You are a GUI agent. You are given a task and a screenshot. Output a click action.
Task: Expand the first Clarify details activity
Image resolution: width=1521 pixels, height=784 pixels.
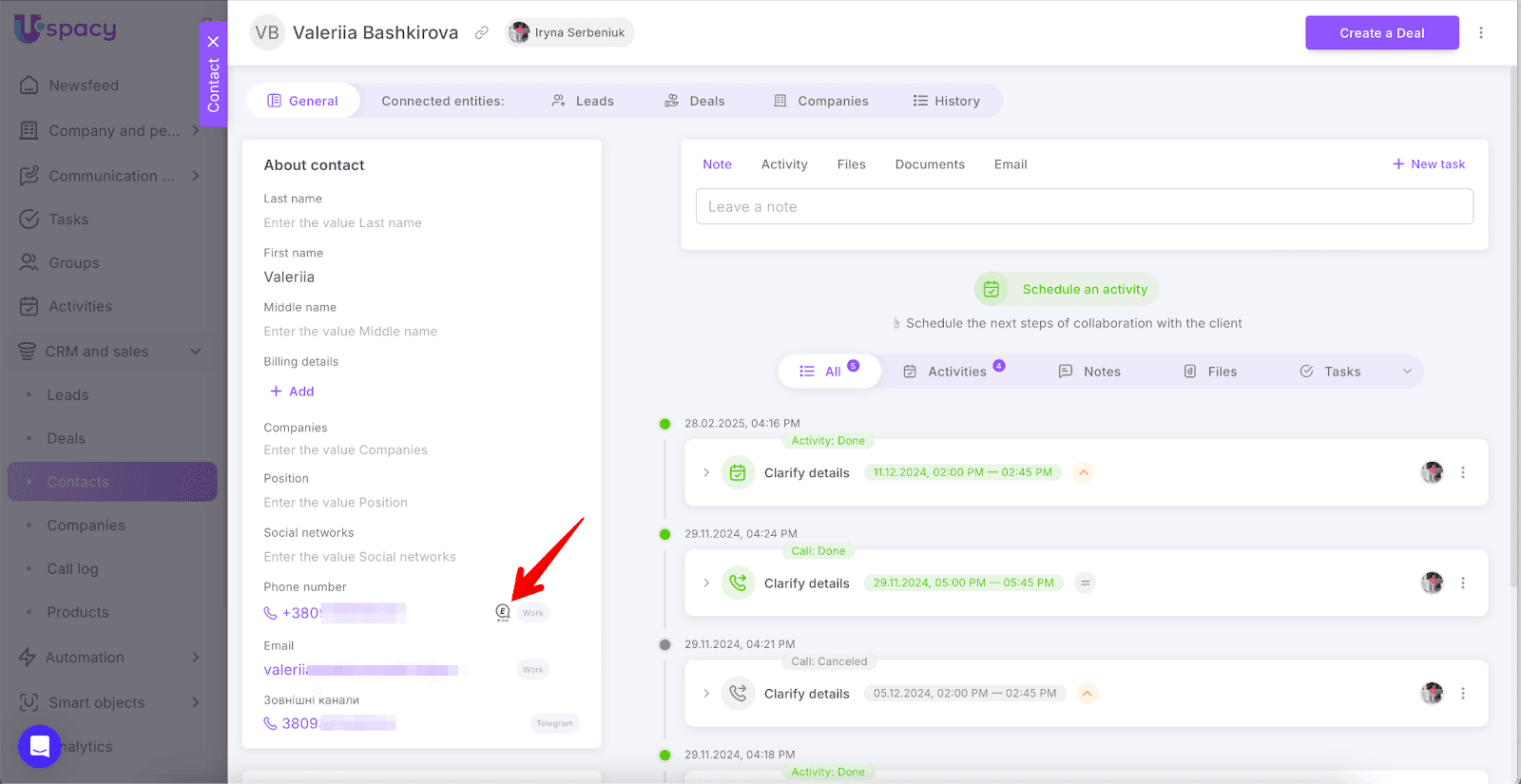tap(706, 472)
